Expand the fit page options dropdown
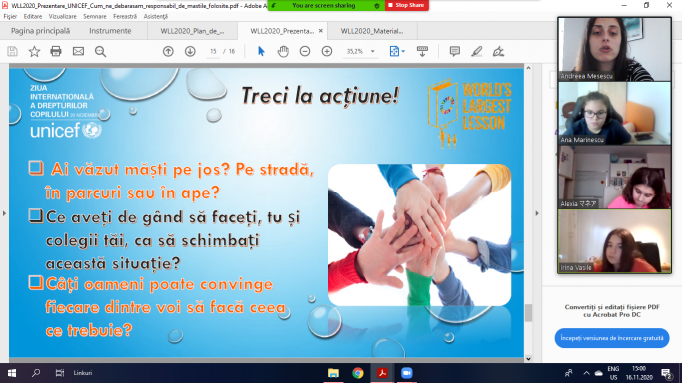This screenshot has height=383, width=682. (x=403, y=51)
